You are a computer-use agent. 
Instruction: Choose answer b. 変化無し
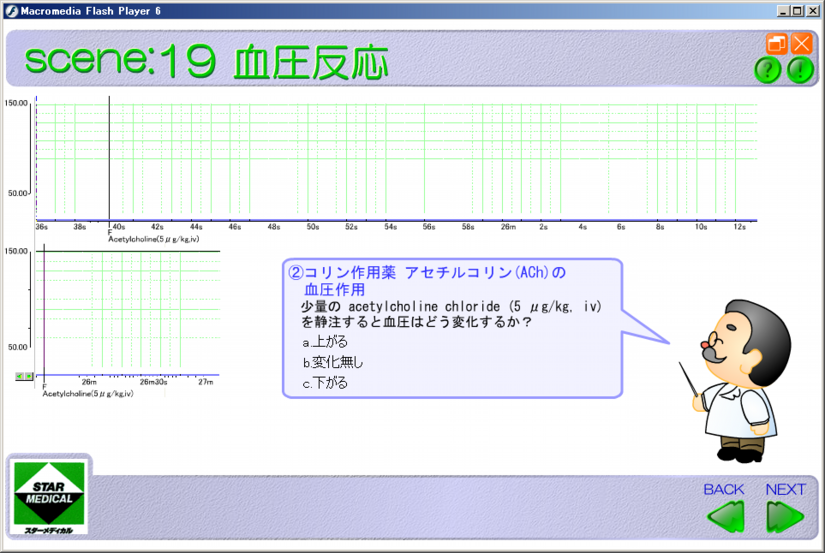pos(334,362)
